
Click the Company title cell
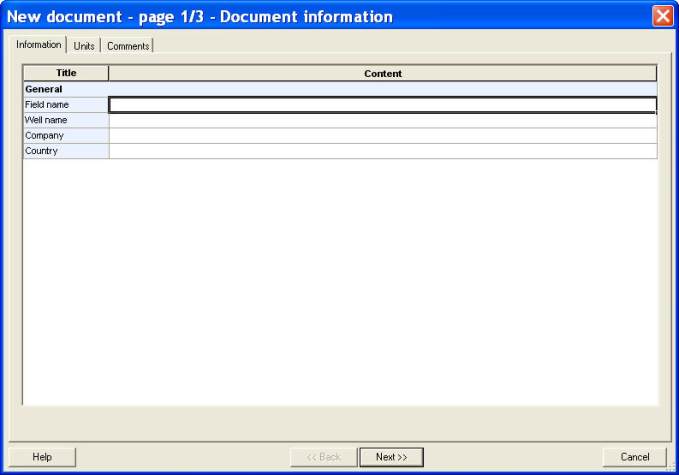(66, 136)
